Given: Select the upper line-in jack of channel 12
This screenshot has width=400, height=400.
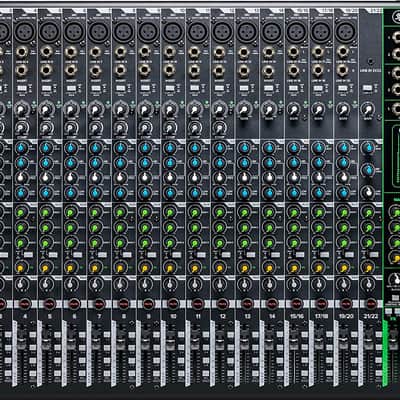Looking at the screenshot, I should [x=219, y=52].
